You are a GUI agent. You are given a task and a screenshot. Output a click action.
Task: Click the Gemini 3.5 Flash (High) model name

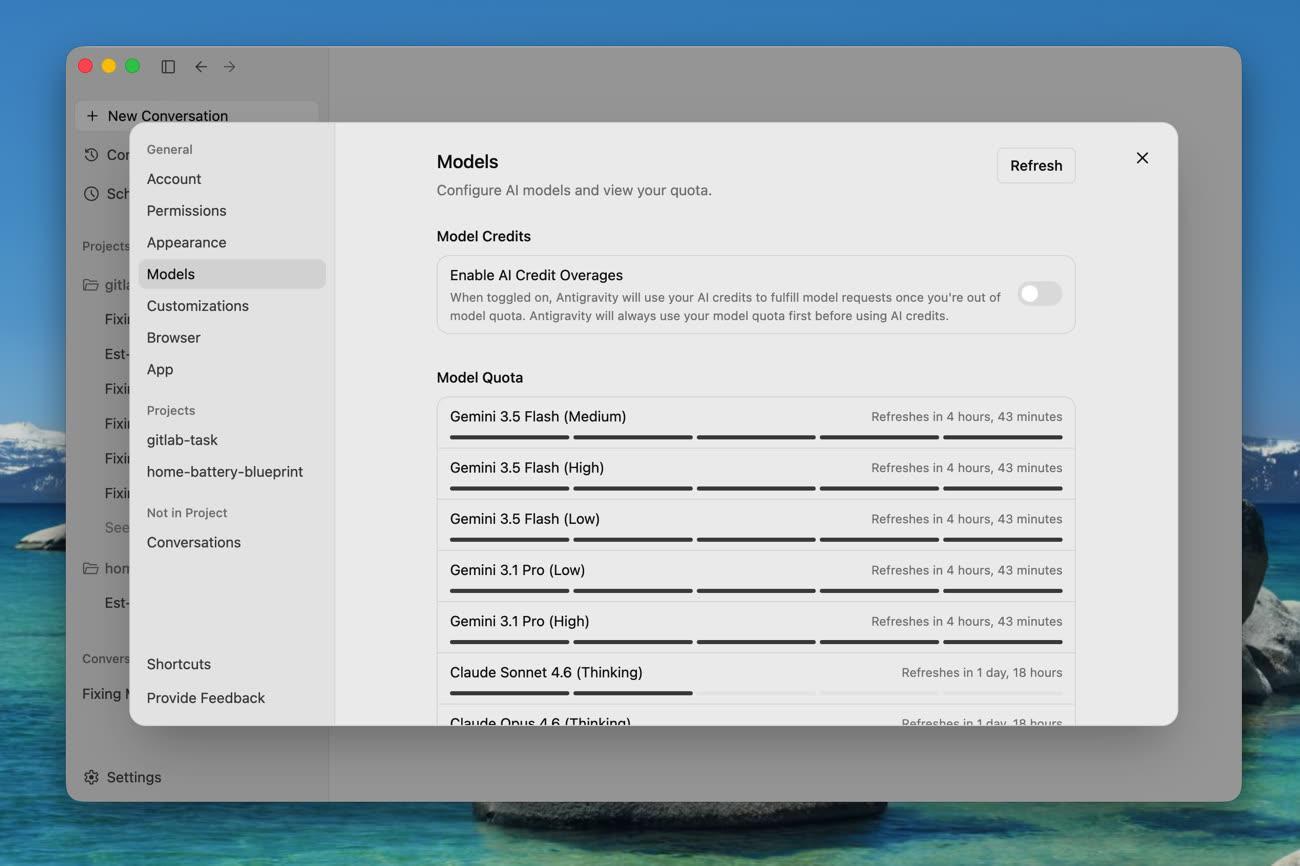(527, 468)
